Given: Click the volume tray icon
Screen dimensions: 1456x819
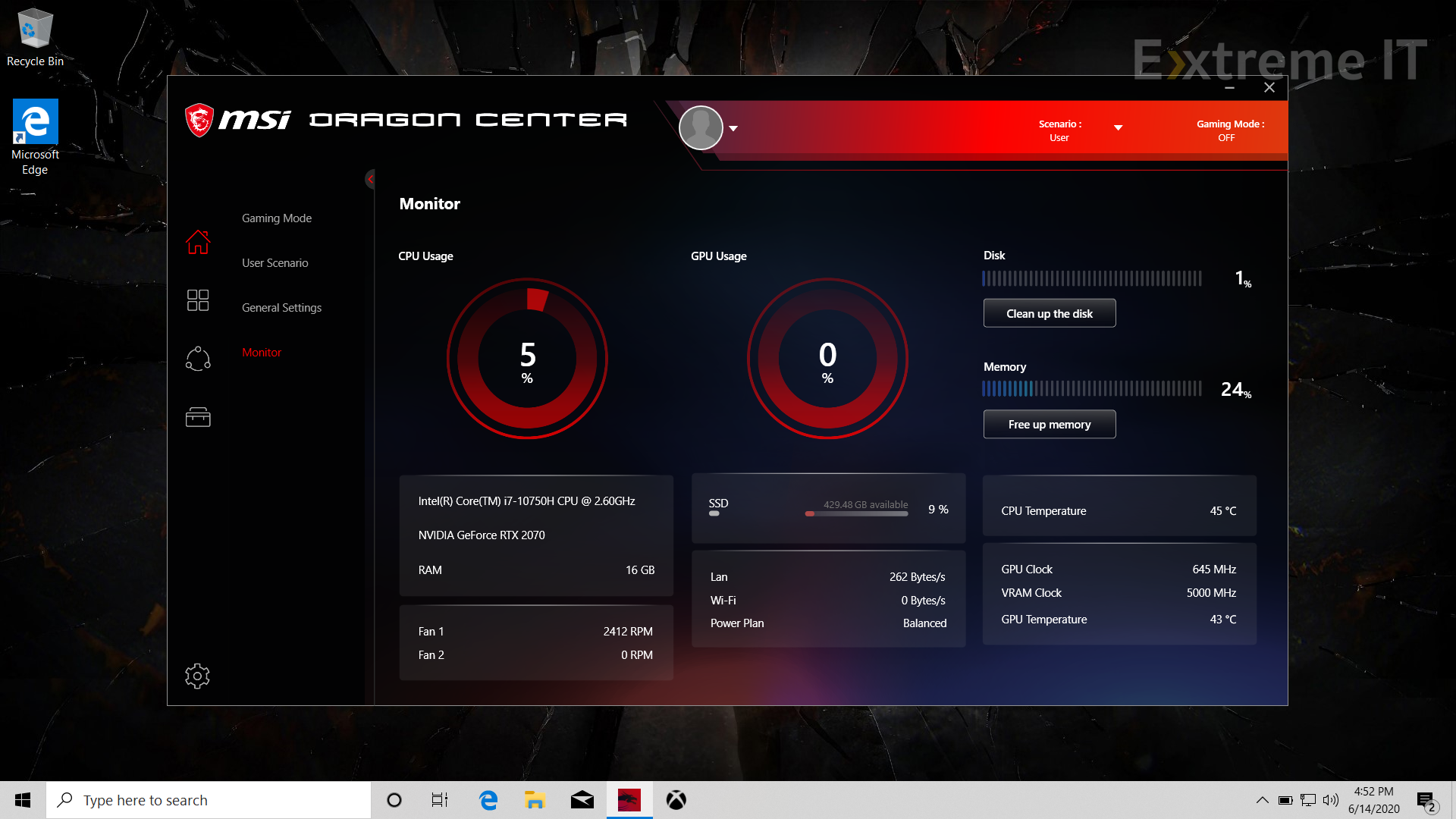Looking at the screenshot, I should coord(1331,800).
